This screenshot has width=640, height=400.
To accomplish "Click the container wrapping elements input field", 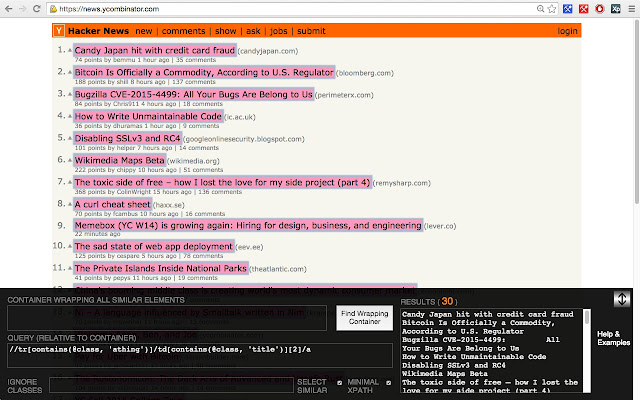I will (x=167, y=318).
